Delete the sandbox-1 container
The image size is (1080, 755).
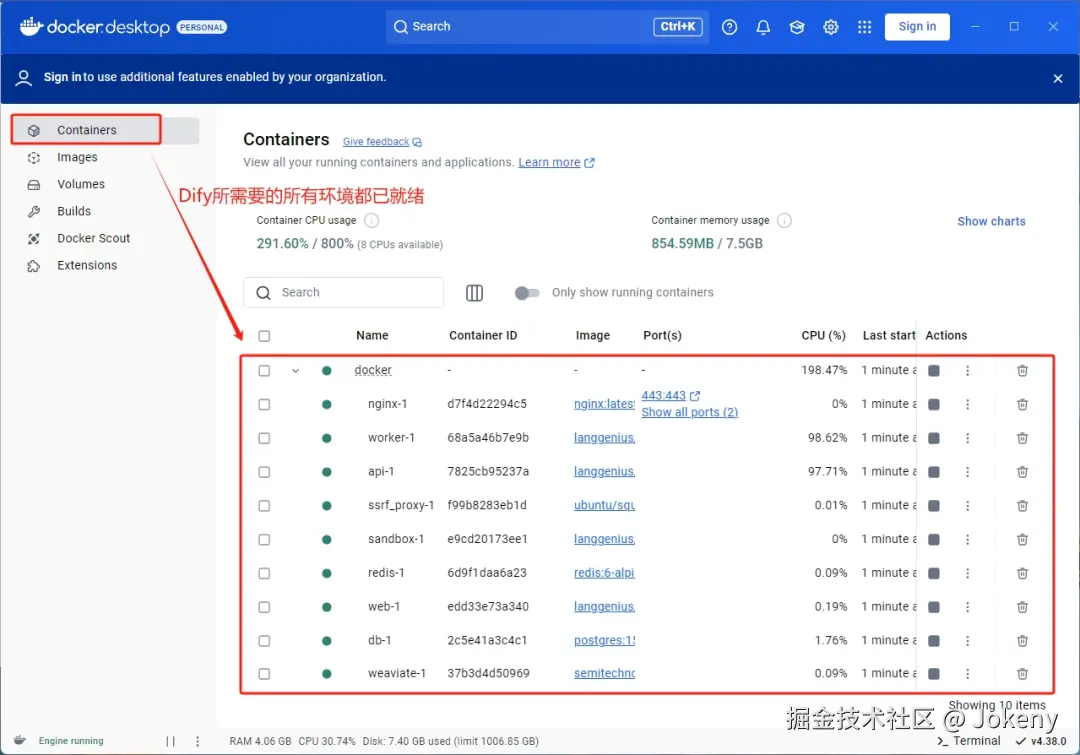click(x=1023, y=539)
